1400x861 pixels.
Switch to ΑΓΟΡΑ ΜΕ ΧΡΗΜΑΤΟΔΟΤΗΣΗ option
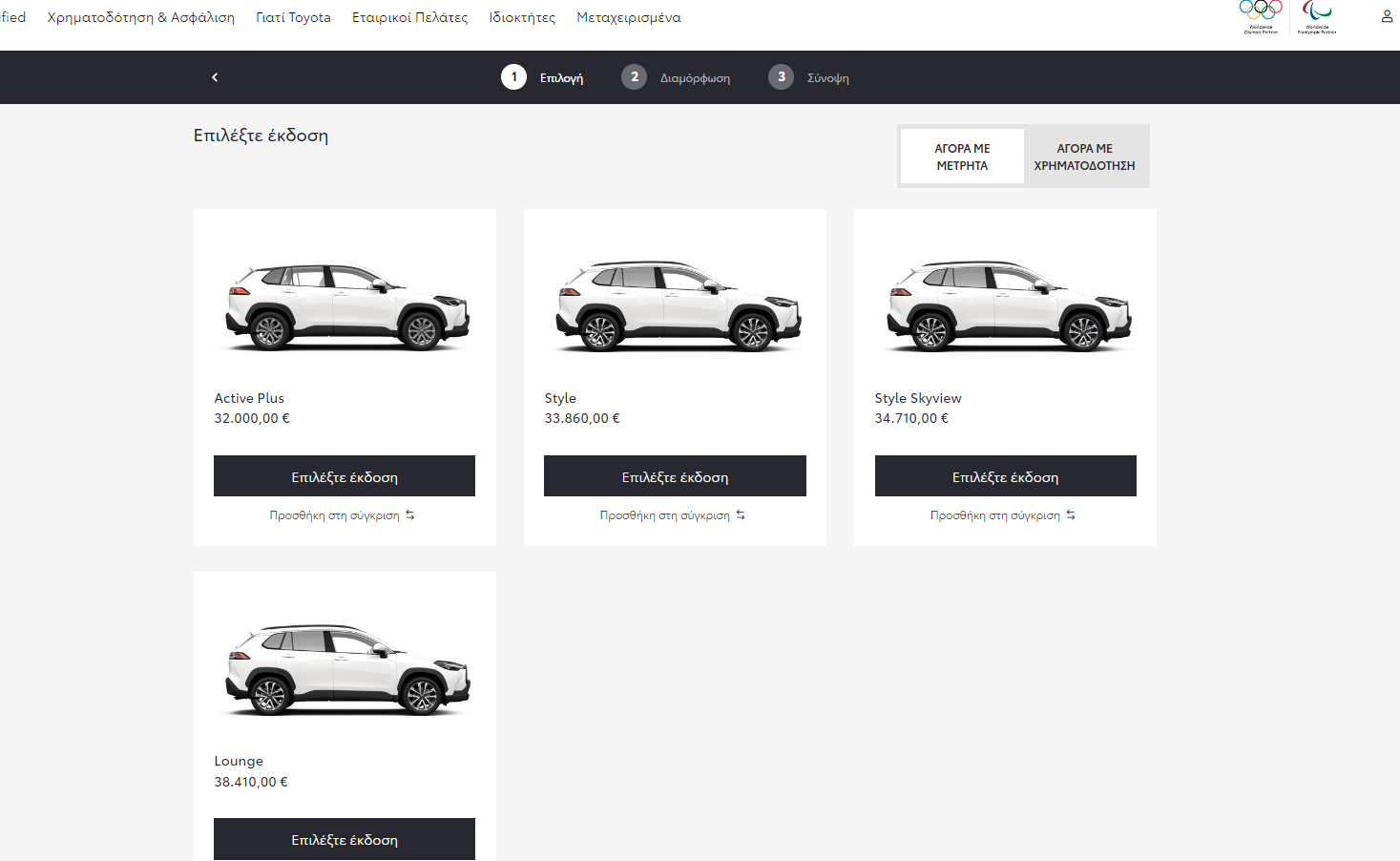pos(1084,157)
